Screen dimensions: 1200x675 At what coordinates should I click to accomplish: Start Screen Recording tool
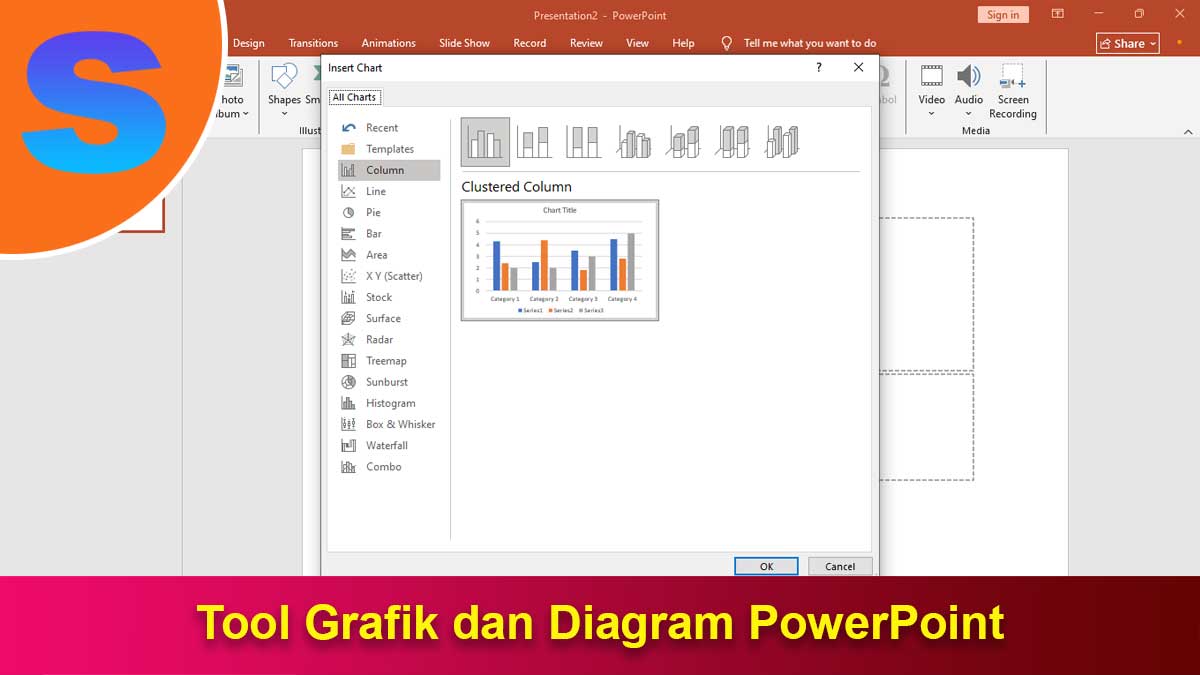click(x=1013, y=92)
